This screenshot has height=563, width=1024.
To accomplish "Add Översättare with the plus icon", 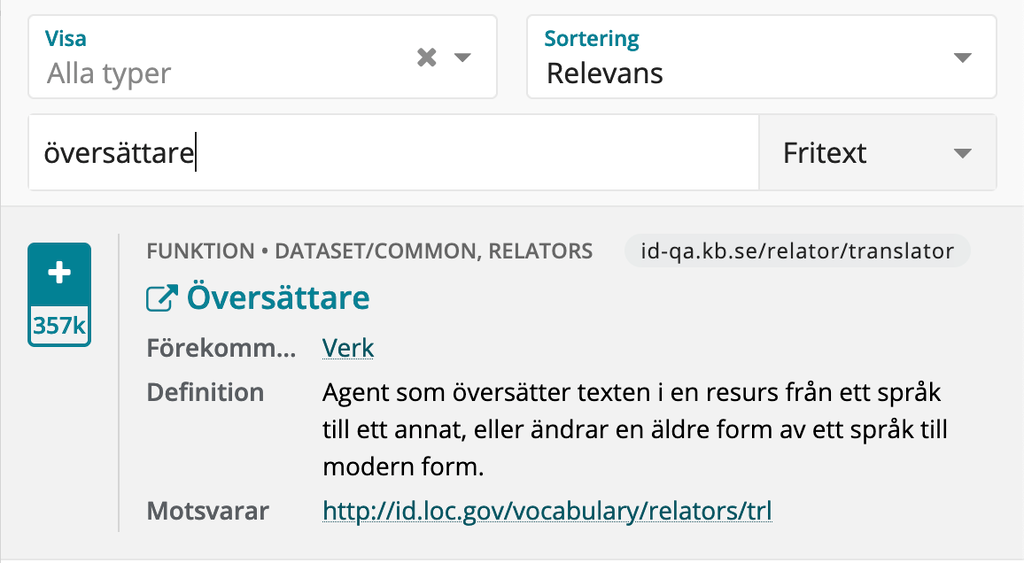I will click(x=59, y=273).
